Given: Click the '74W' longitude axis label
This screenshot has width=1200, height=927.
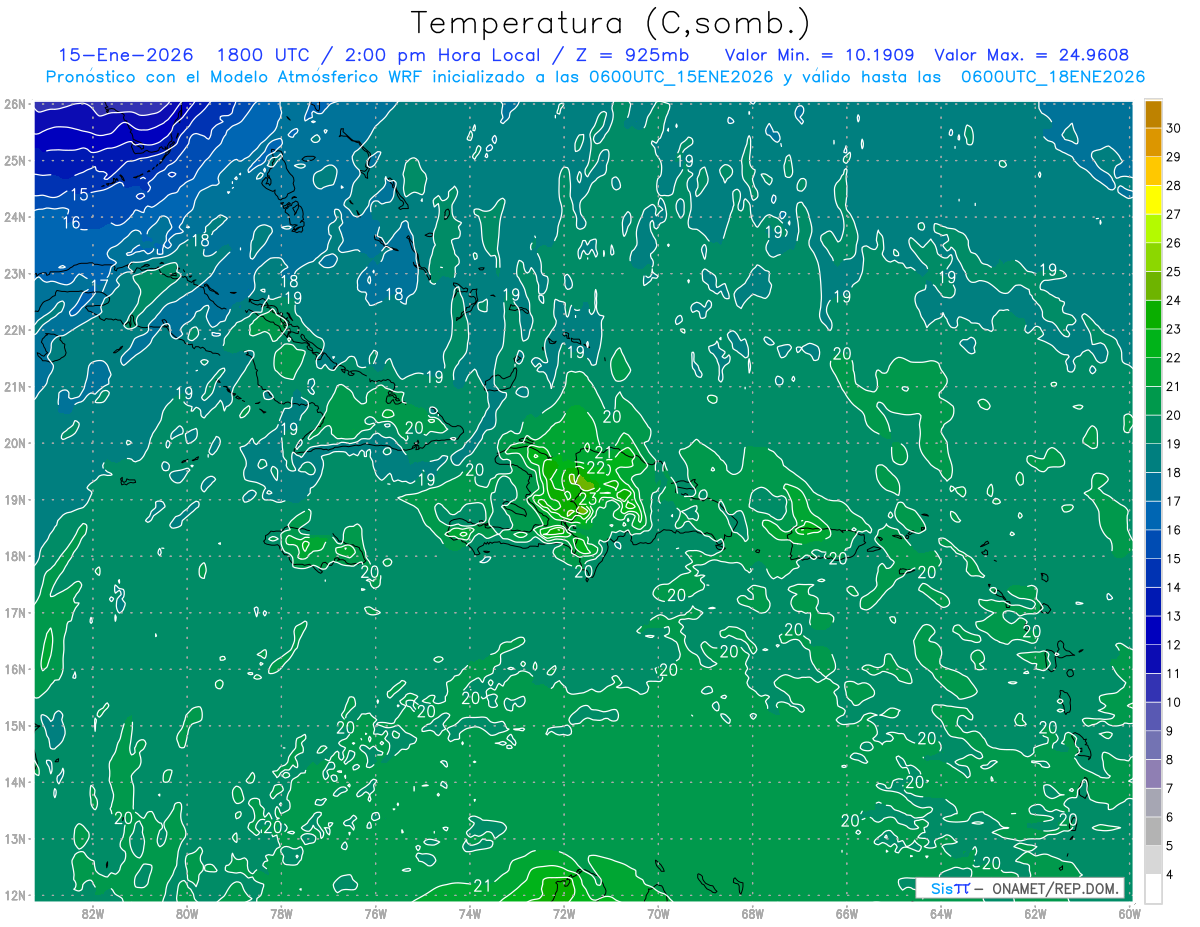Looking at the screenshot, I should coord(470,913).
